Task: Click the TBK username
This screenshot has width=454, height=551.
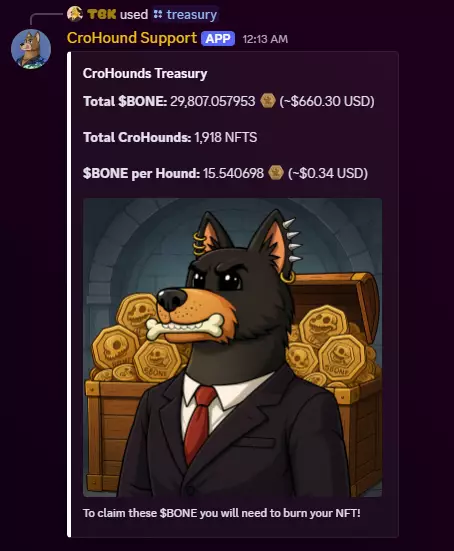Action: pos(102,14)
